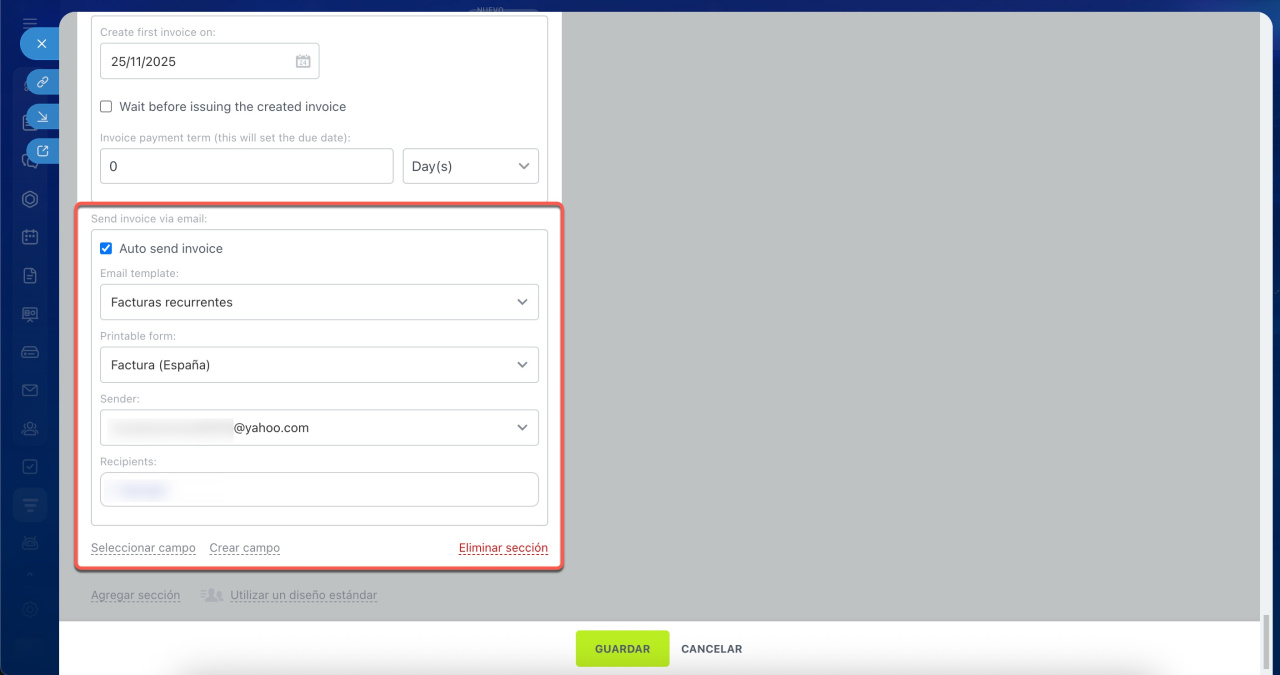
Task: Enable Wait before issuing the created invoice
Action: (x=106, y=107)
